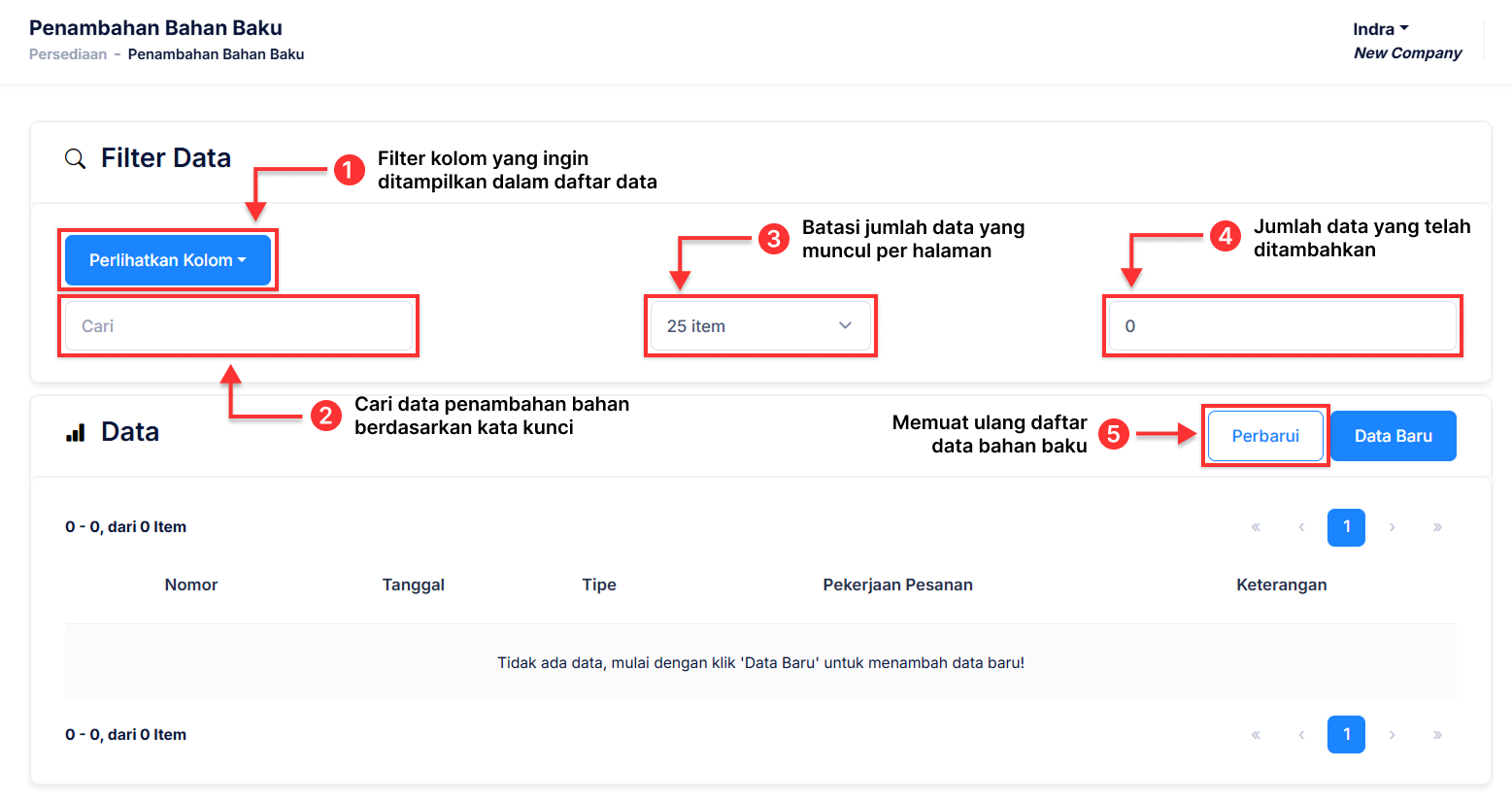Open the Perlihatkan Kolom dropdown

coord(168,260)
